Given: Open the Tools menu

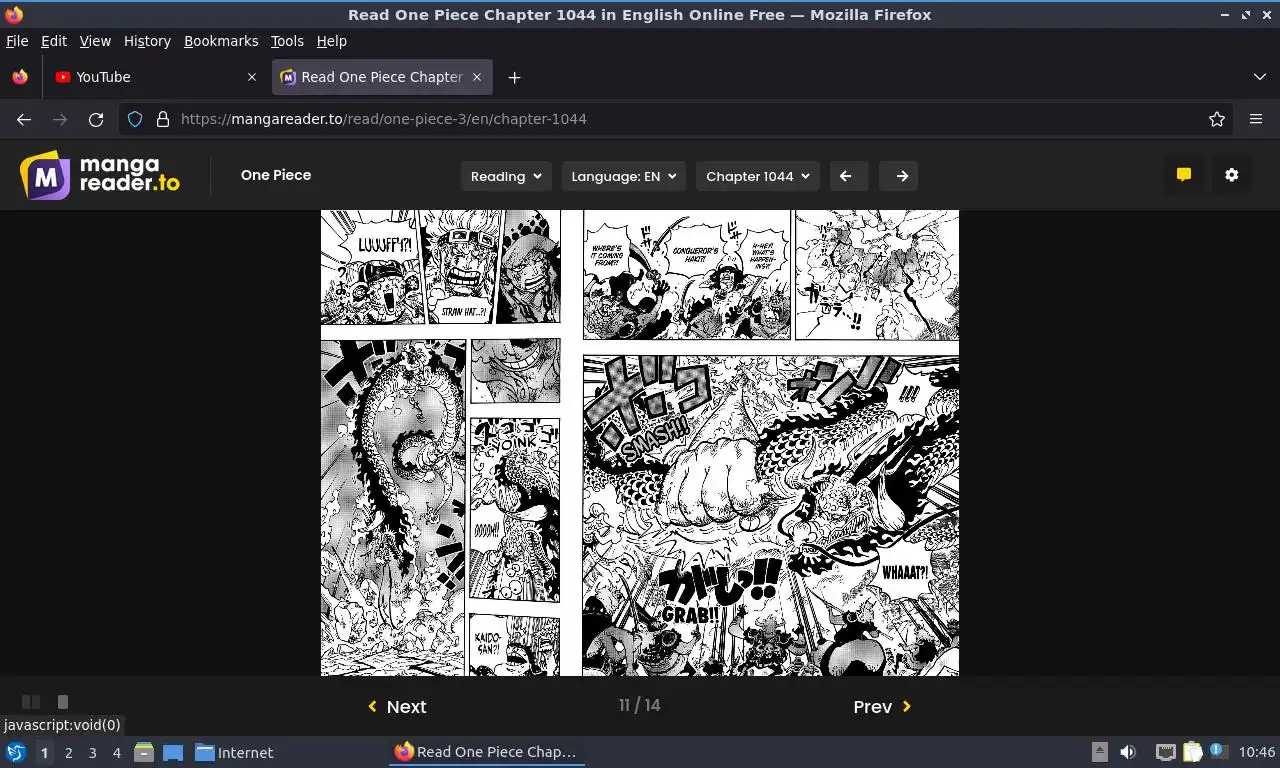Looking at the screenshot, I should click(x=287, y=41).
